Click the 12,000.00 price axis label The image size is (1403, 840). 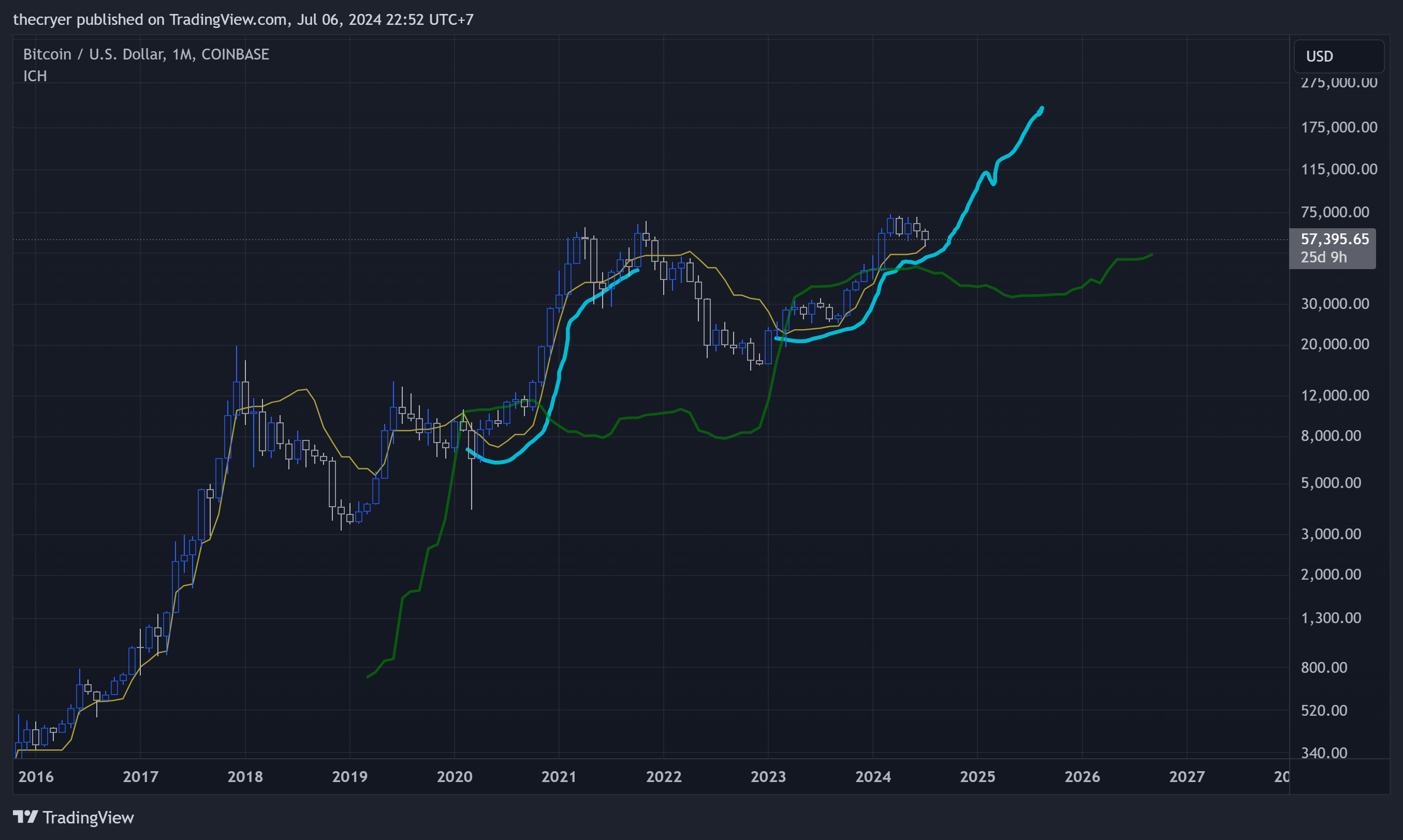(x=1335, y=394)
